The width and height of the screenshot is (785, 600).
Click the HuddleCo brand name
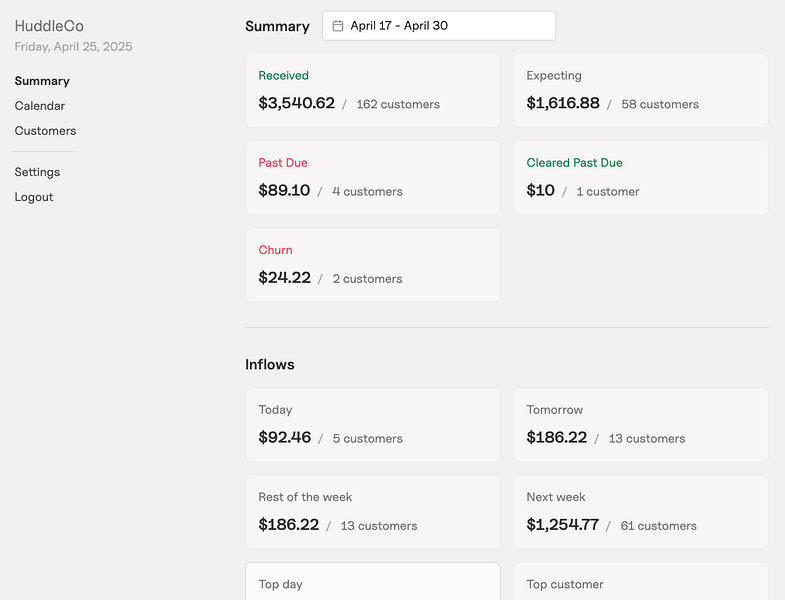[x=47, y=26]
